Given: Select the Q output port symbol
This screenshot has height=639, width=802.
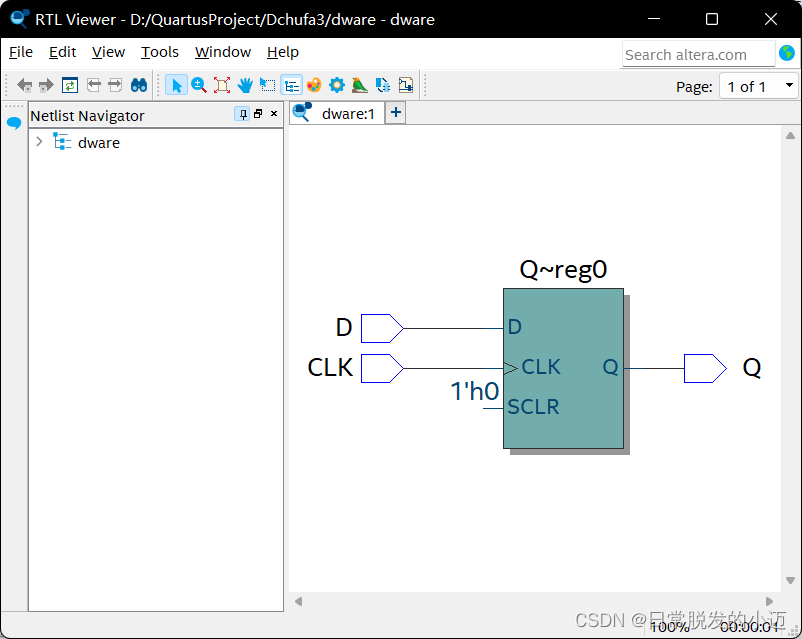Looking at the screenshot, I should pyautogui.click(x=705, y=368).
